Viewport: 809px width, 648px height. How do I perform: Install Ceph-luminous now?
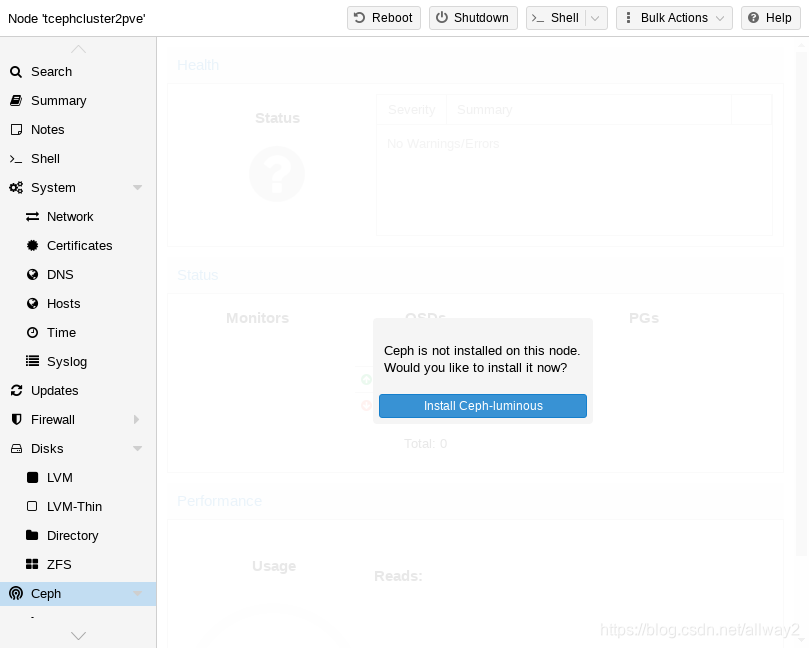click(483, 406)
